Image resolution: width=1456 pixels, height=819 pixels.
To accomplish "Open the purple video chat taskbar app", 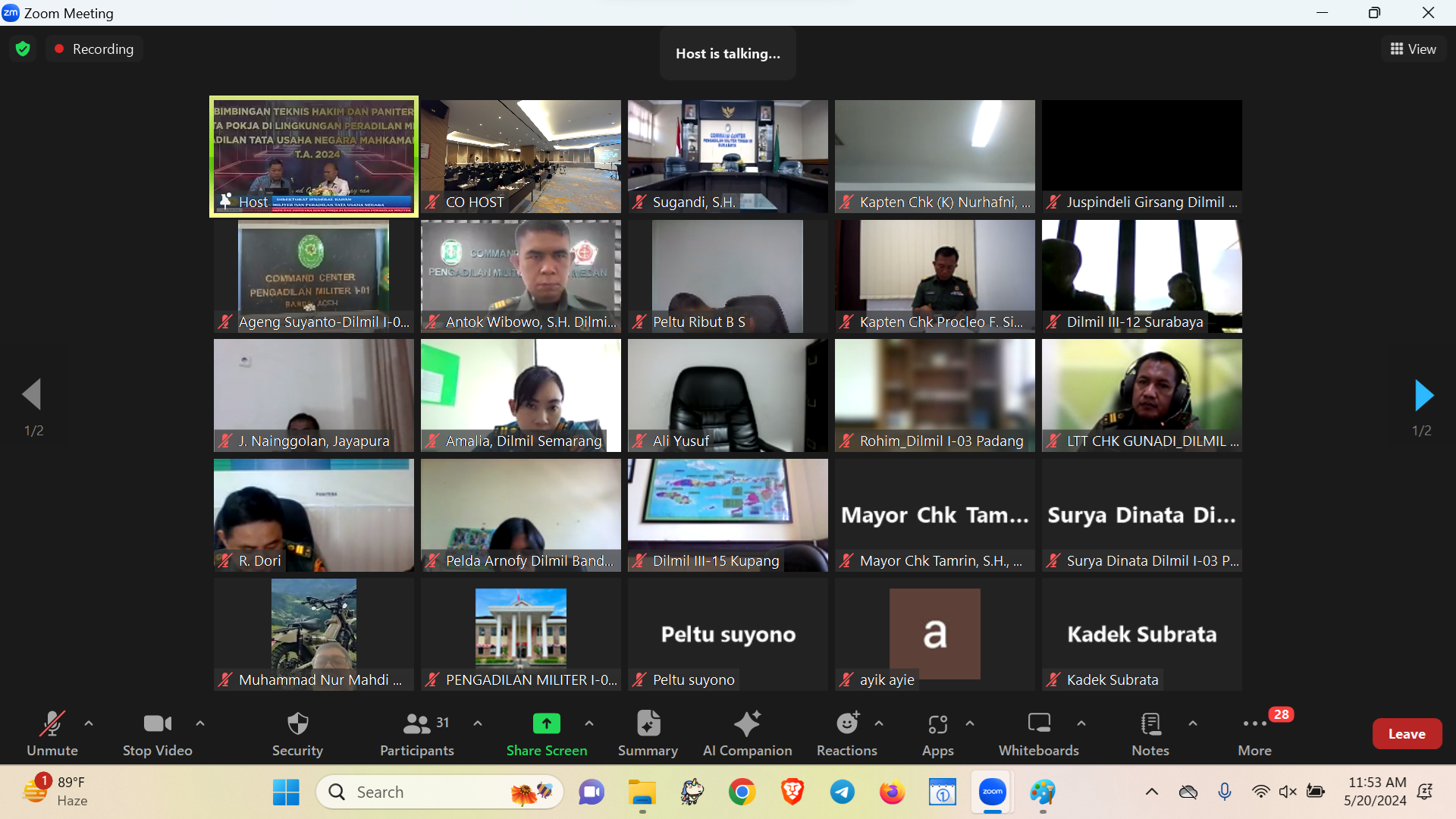I will coord(591,792).
